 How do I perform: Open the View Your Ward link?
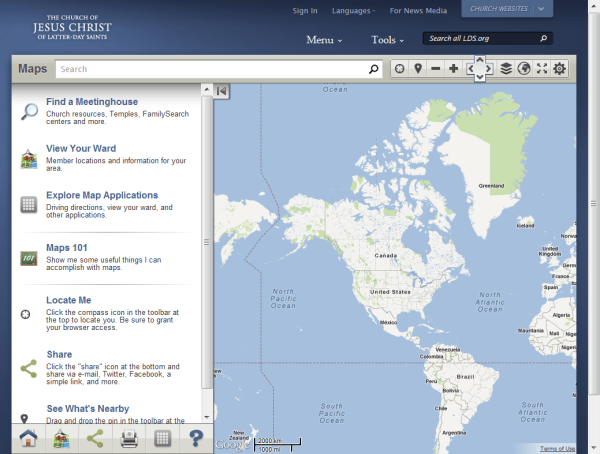[81, 149]
